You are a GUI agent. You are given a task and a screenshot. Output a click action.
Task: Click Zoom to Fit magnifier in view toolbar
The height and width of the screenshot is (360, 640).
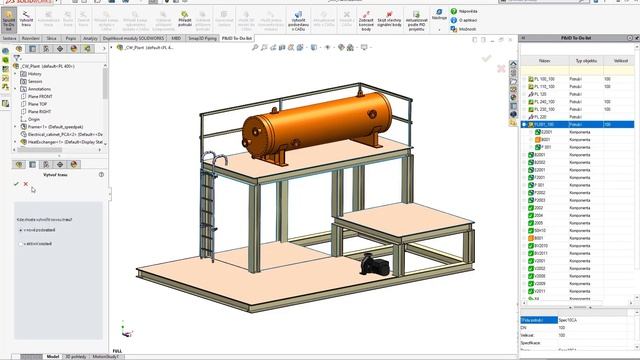tap(255, 48)
